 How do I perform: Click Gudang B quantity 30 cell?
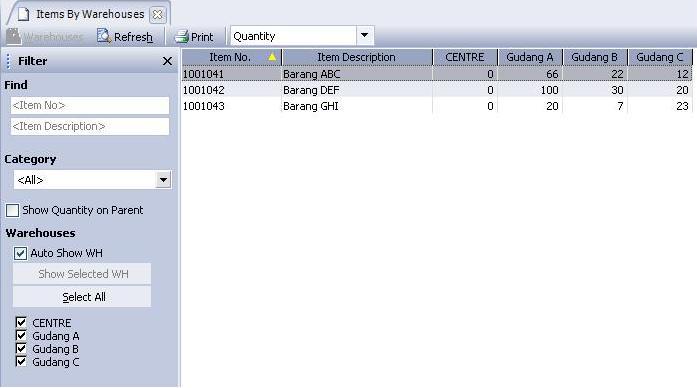point(595,90)
